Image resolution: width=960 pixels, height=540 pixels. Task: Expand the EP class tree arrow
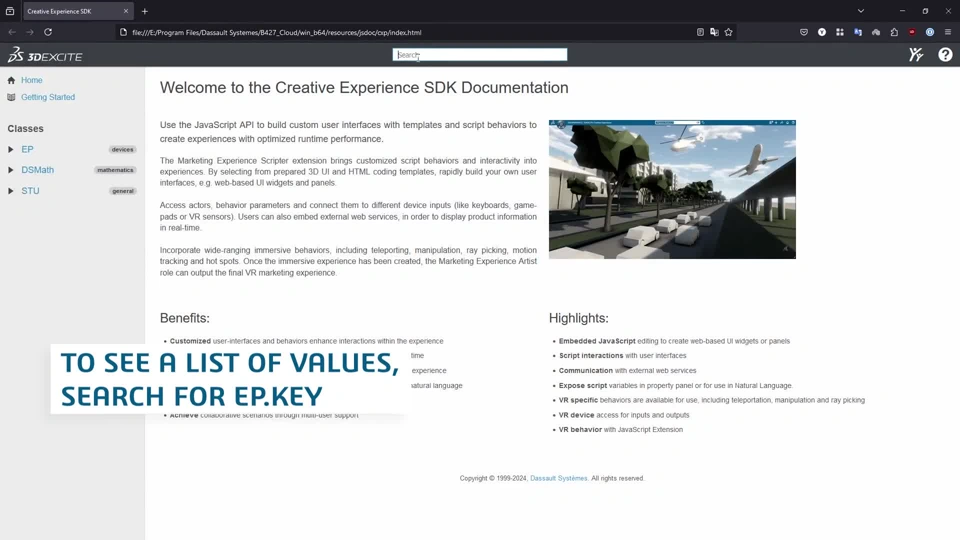[10, 149]
